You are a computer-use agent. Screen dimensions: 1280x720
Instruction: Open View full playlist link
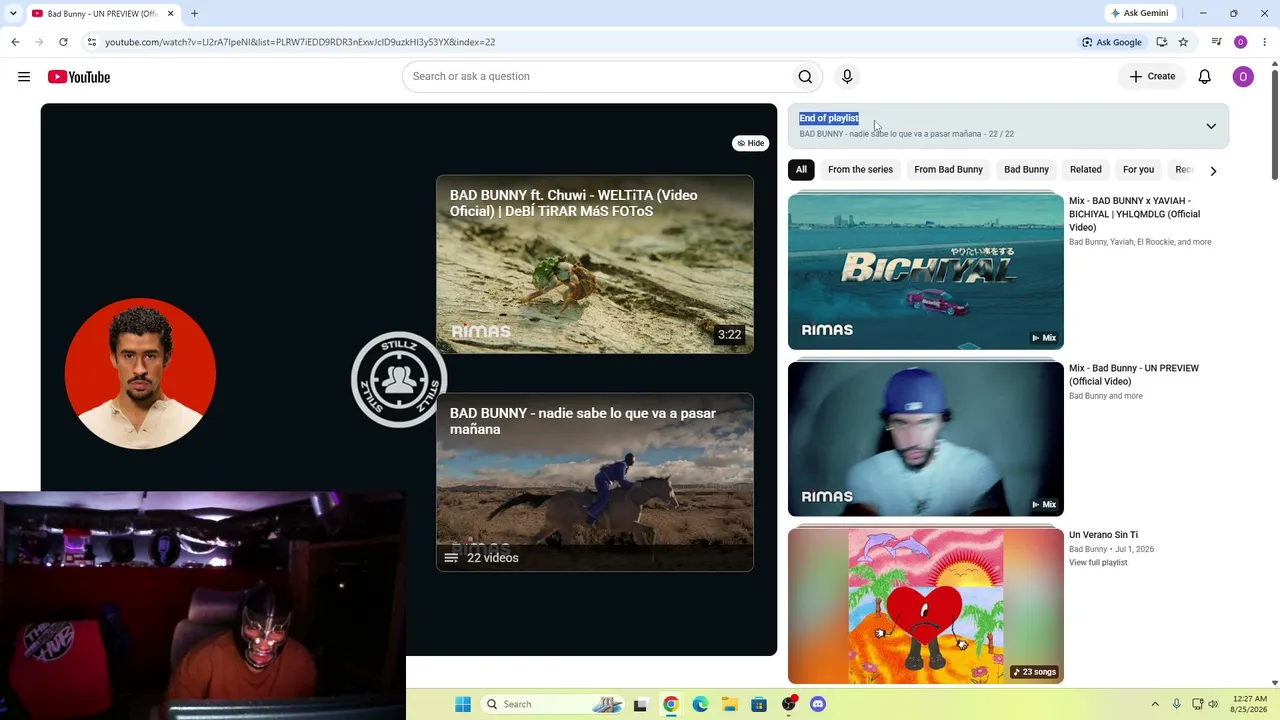click(1098, 563)
